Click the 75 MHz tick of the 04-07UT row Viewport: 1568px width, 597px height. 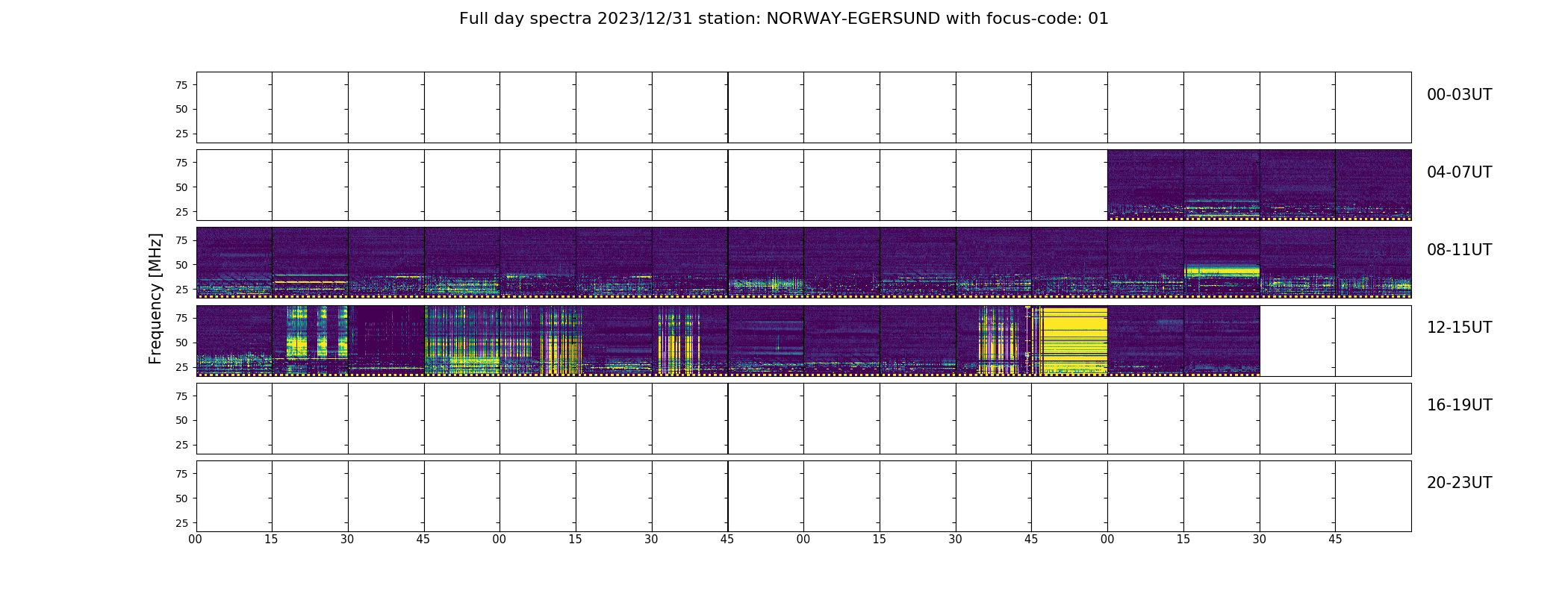click(181, 163)
